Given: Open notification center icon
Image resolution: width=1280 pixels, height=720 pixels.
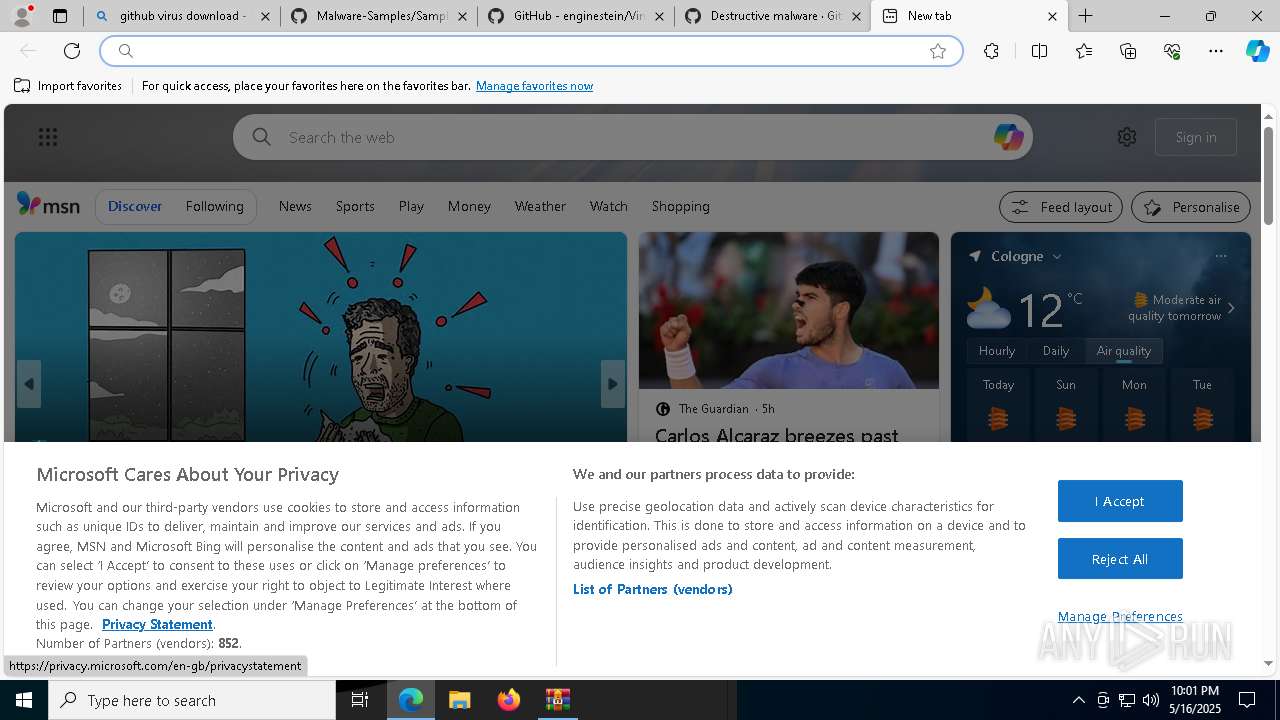Looking at the screenshot, I should (x=1247, y=700).
